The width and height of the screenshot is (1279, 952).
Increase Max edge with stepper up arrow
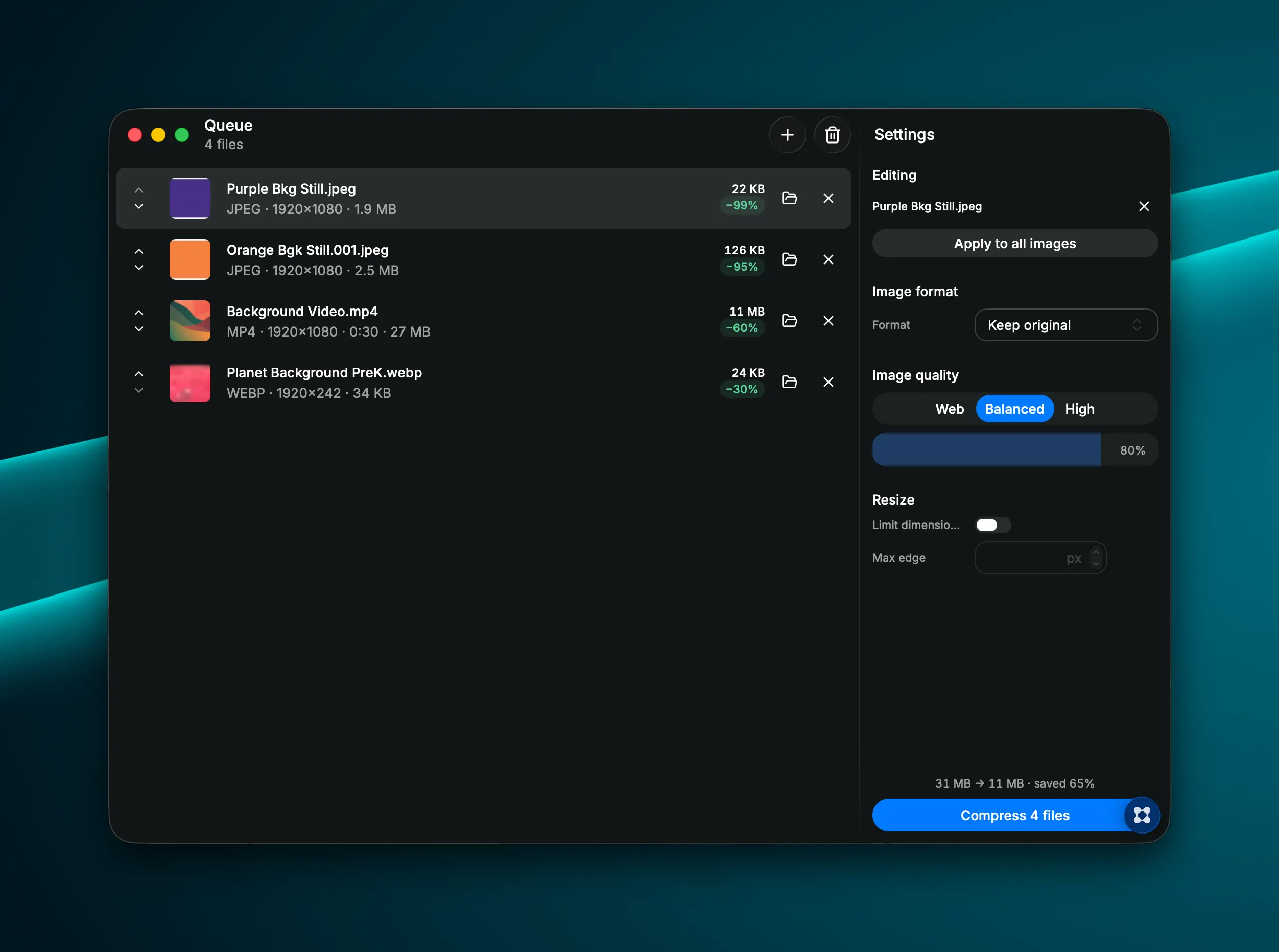(1096, 552)
